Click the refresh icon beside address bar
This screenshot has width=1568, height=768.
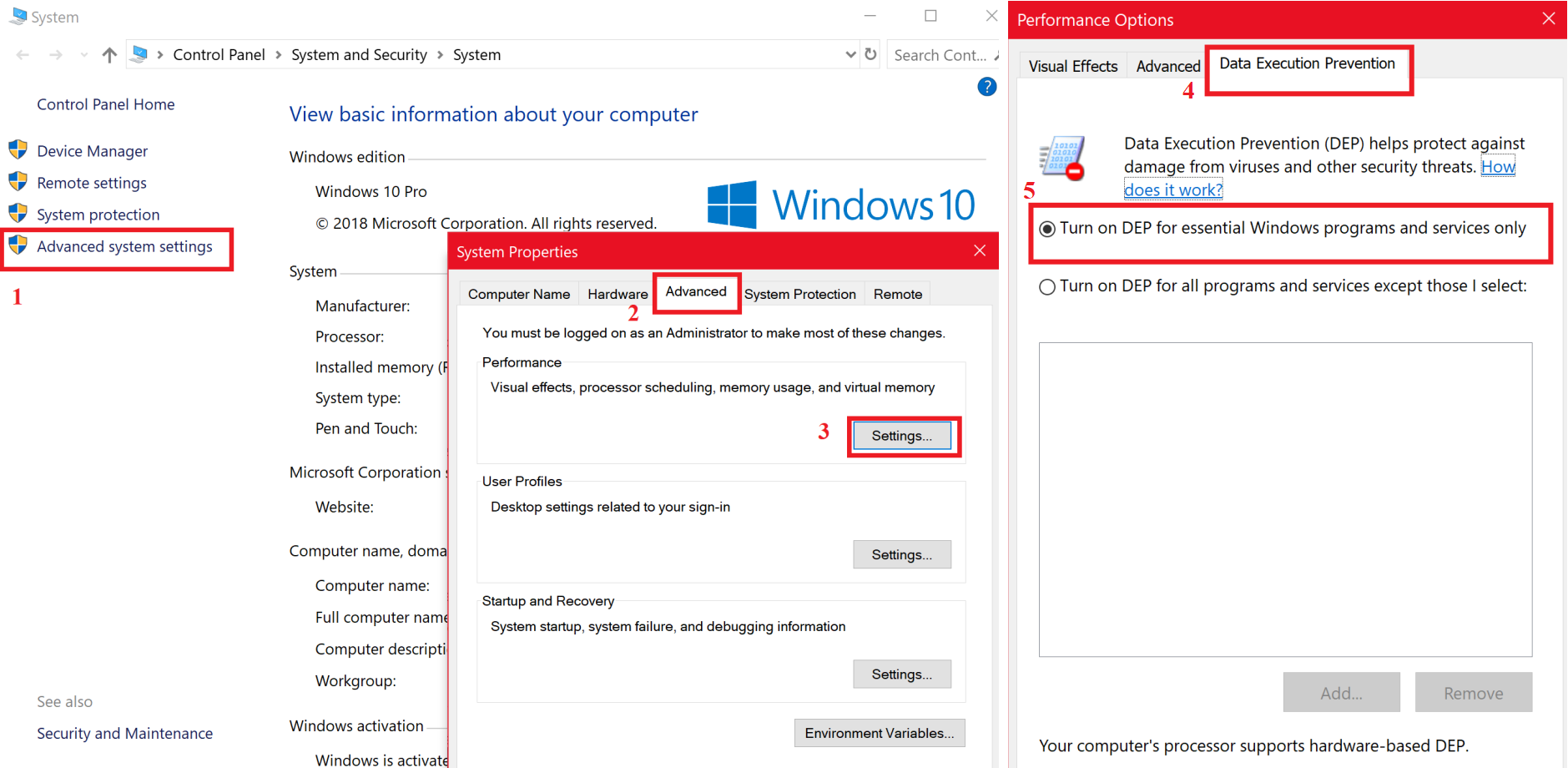(870, 54)
